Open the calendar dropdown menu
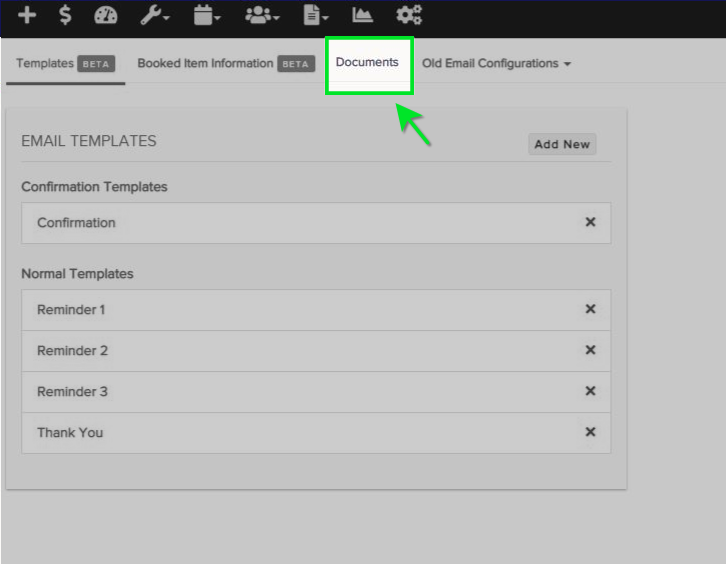The width and height of the screenshot is (726, 564). click(x=207, y=15)
